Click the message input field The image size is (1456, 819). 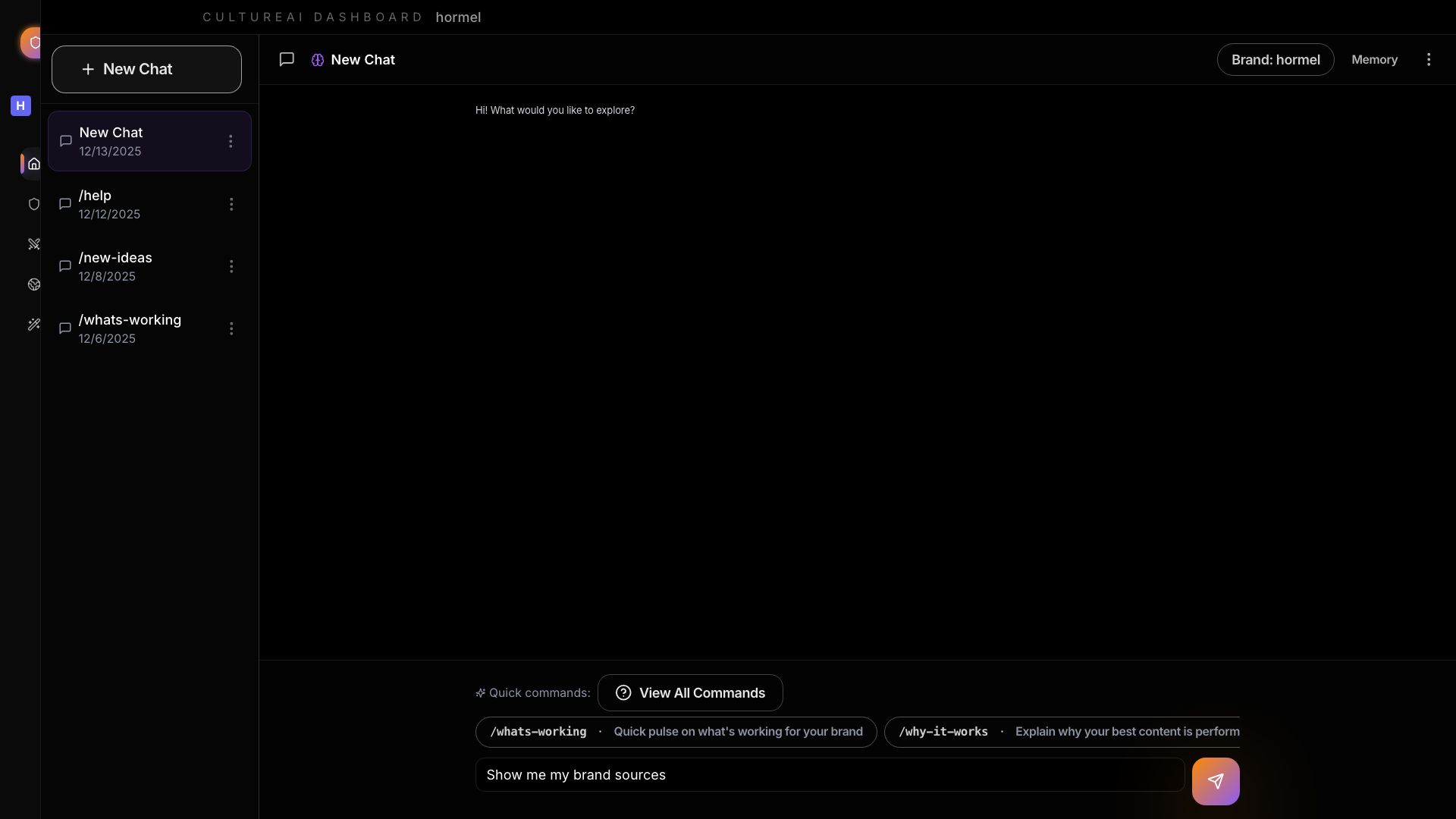pyautogui.click(x=829, y=774)
